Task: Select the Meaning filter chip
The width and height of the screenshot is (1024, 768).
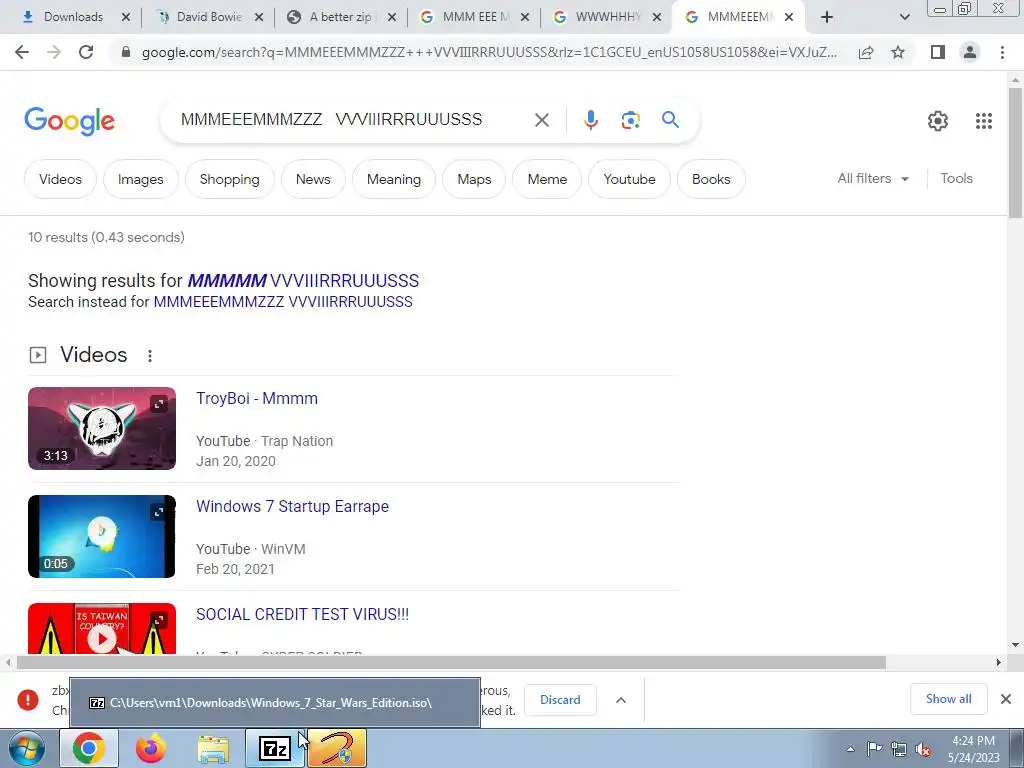Action: tap(394, 179)
